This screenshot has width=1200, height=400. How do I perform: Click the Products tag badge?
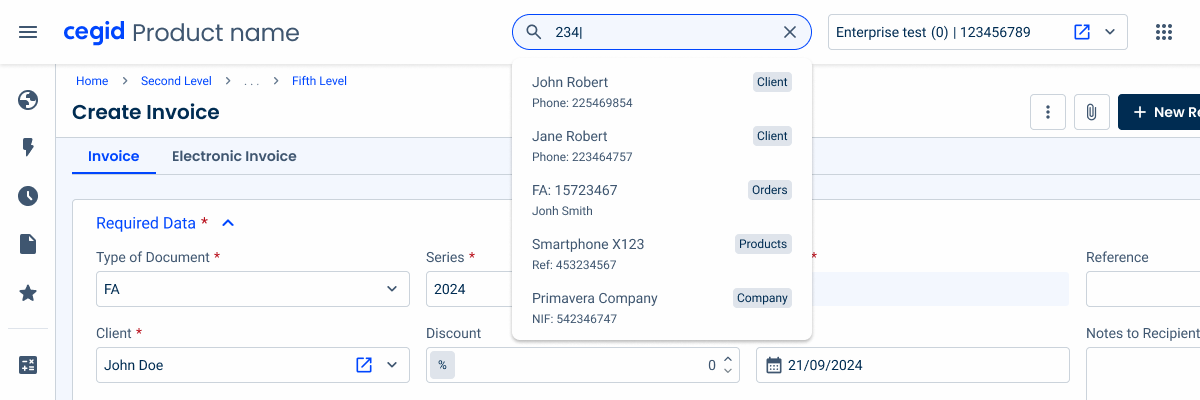pos(763,244)
